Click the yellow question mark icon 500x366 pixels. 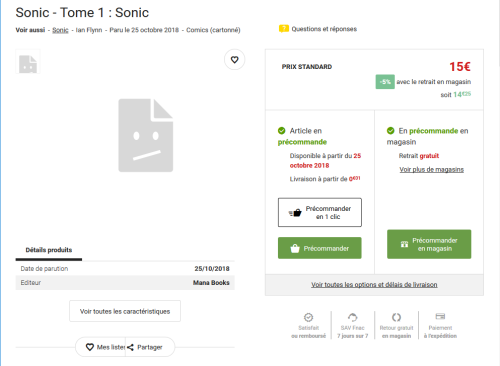[x=284, y=29]
